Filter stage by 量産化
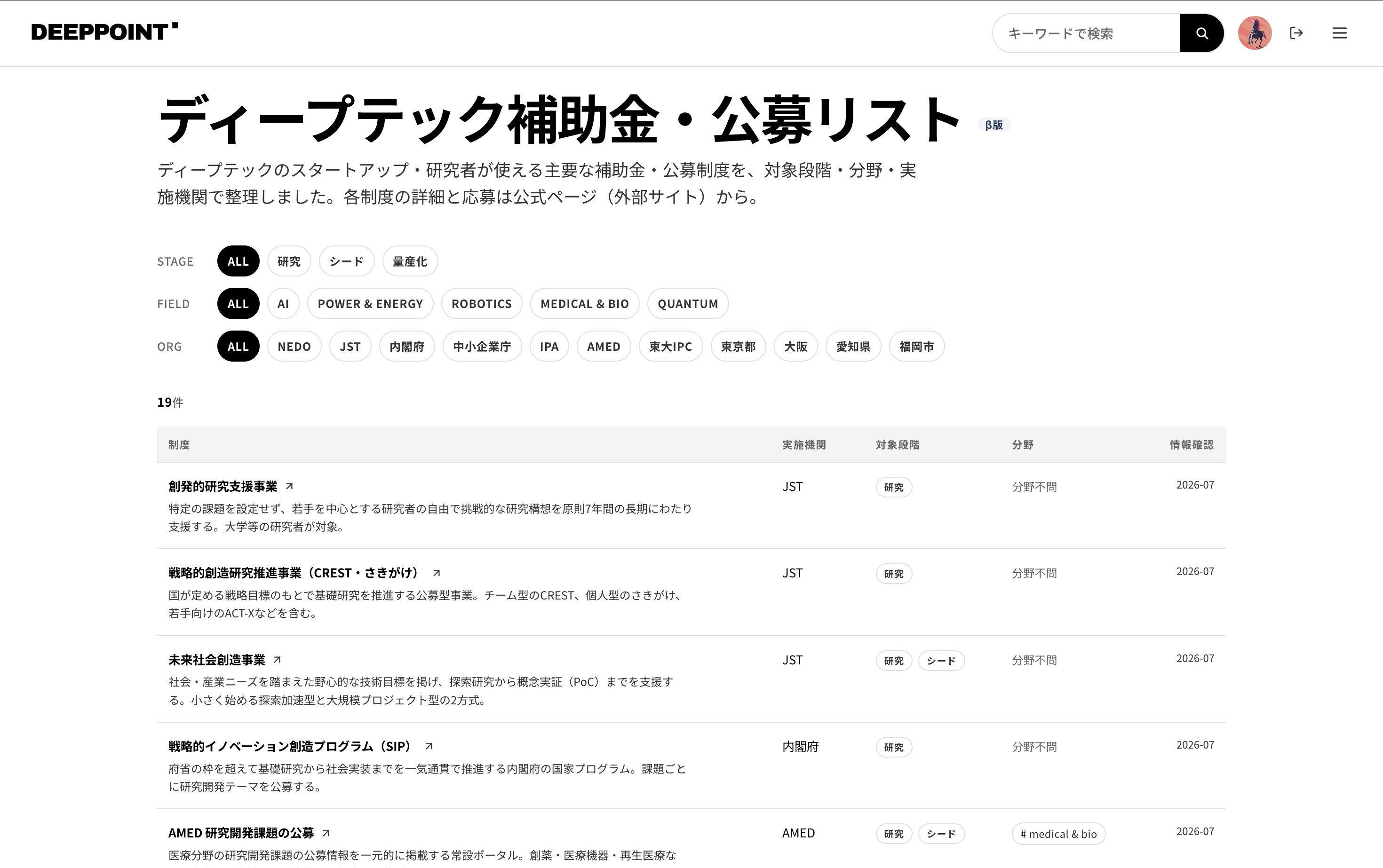Viewport: 1383px width, 868px height. (410, 261)
